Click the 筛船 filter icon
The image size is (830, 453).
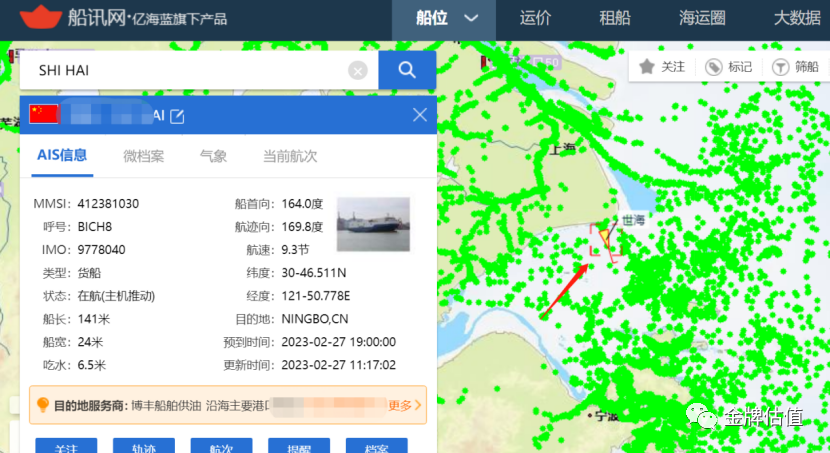[780, 67]
